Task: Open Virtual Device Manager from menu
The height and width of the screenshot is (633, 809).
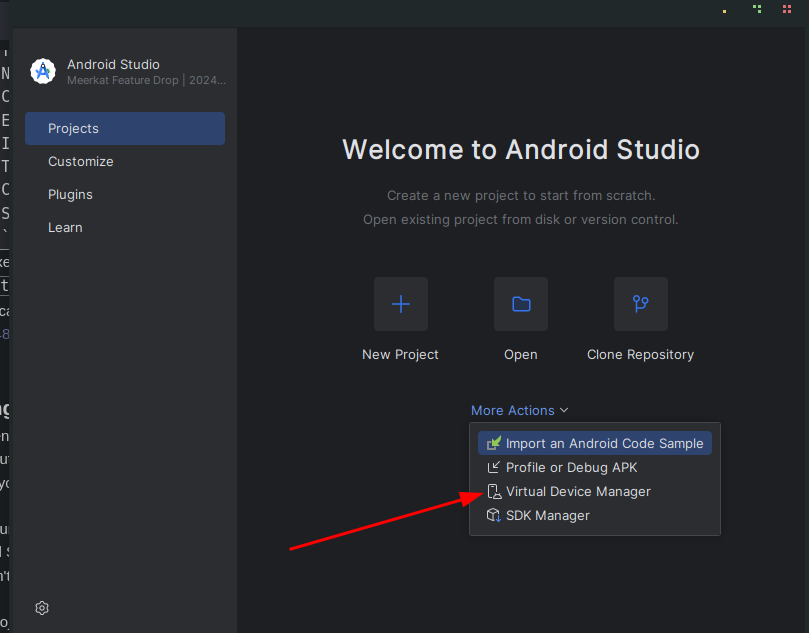Action: tap(595, 492)
